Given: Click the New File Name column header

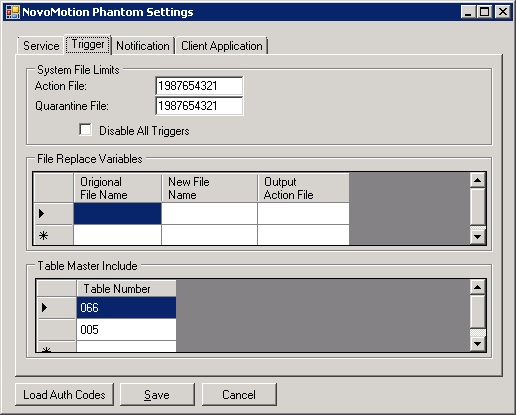Looking at the screenshot, I should [x=209, y=188].
